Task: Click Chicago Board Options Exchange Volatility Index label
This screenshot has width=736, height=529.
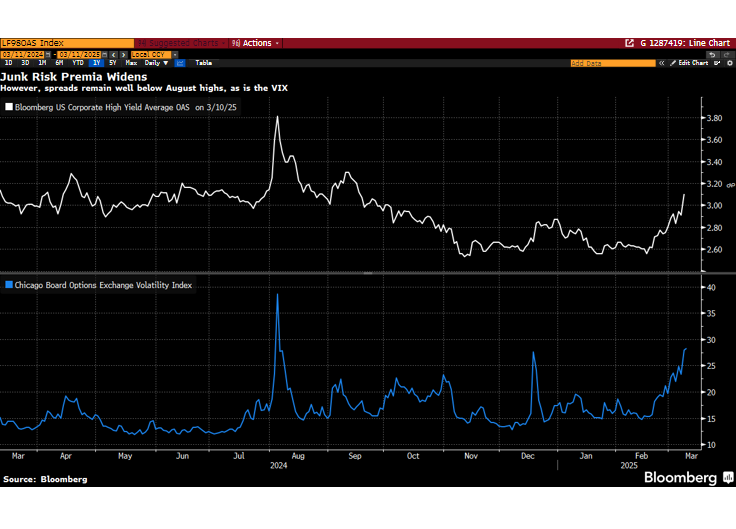Action: (x=103, y=285)
